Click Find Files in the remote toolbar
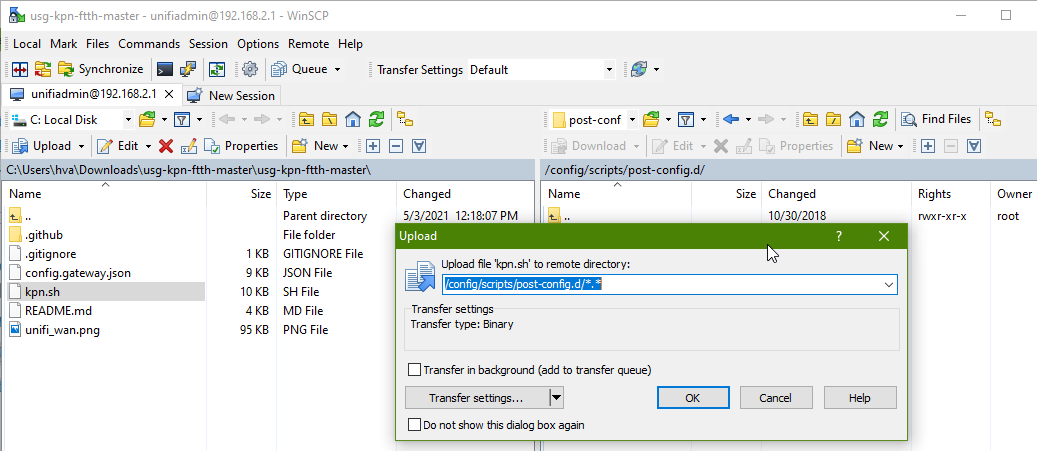This screenshot has width=1037, height=451. [x=937, y=119]
